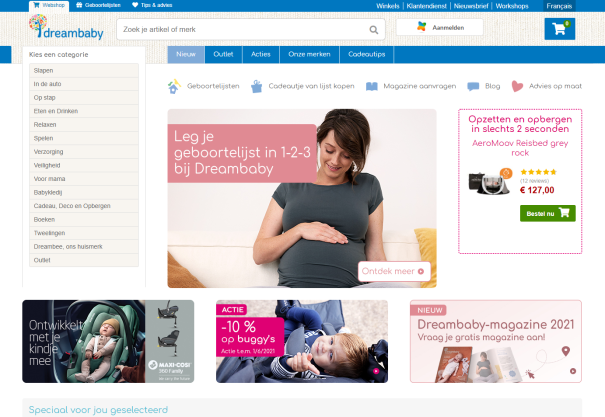The width and height of the screenshot is (605, 417).
Task: Select the Slapen category
Action: pos(84,71)
